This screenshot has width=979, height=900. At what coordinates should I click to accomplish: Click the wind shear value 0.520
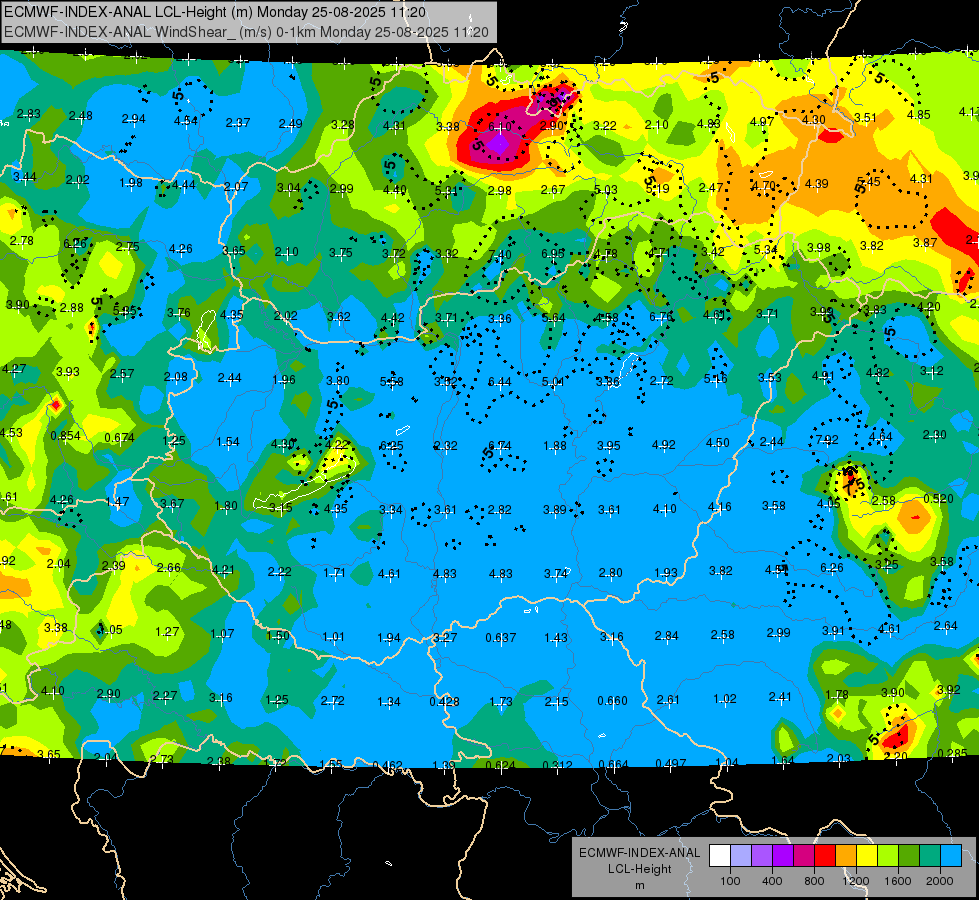(938, 498)
